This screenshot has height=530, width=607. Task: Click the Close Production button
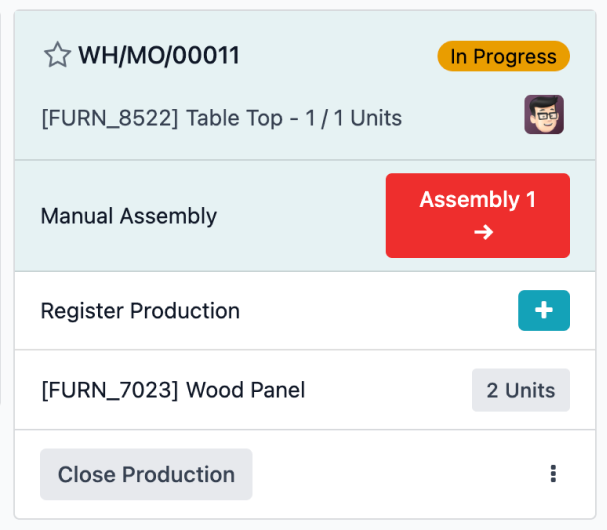[146, 474]
